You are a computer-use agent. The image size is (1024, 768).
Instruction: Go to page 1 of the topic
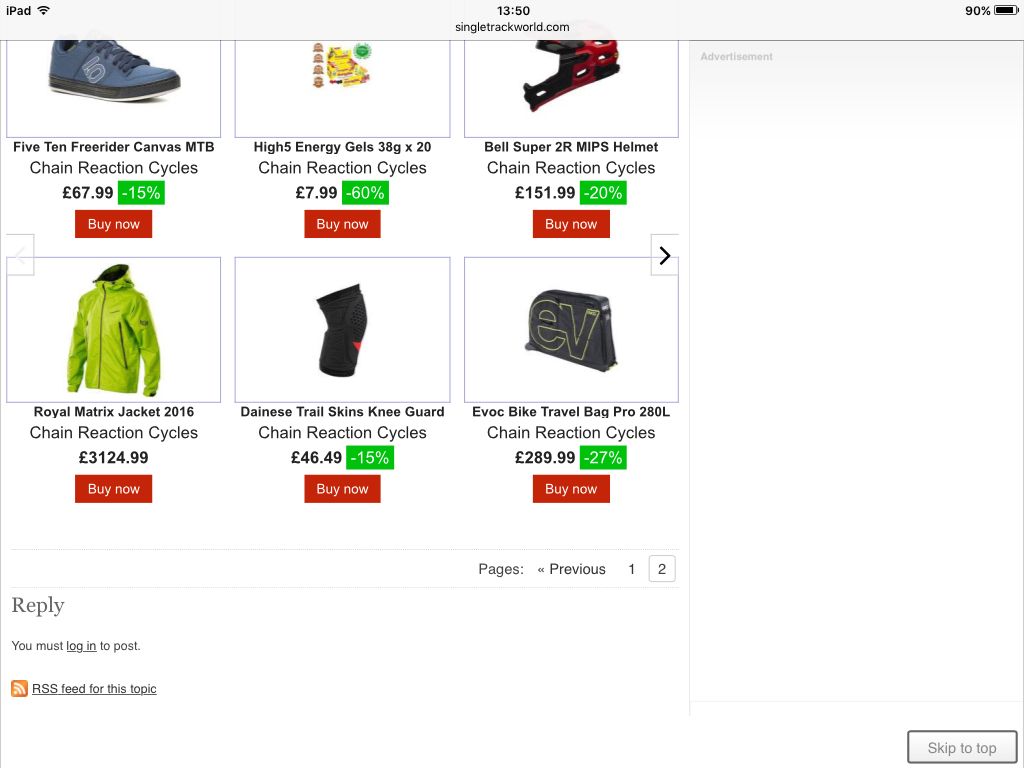631,569
